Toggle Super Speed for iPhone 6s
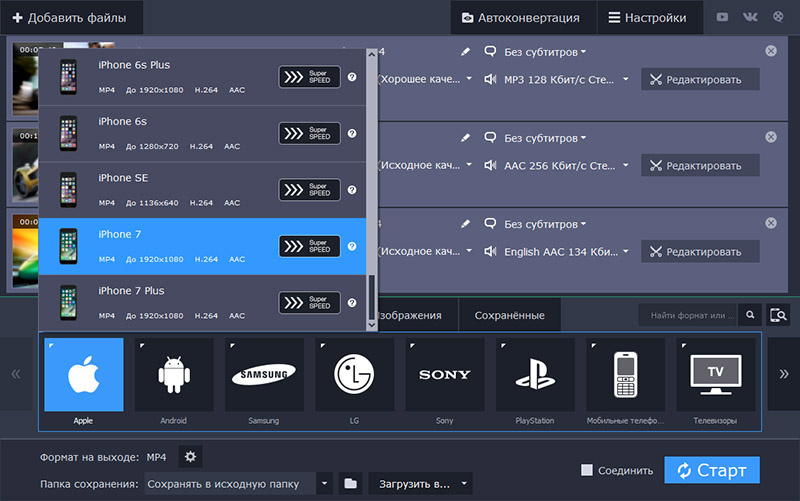 pos(309,133)
